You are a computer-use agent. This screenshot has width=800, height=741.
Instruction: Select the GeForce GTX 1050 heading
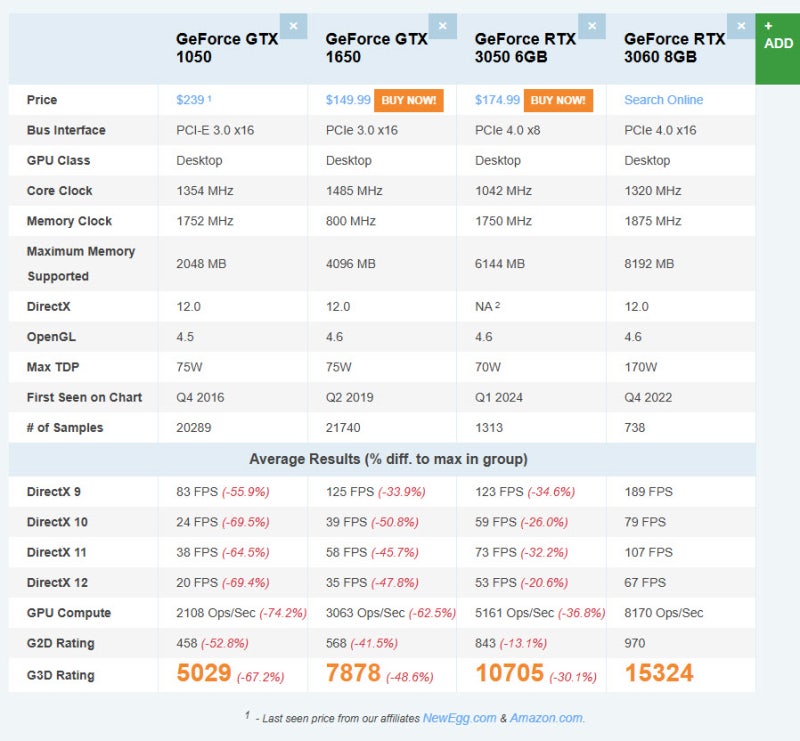click(x=227, y=48)
